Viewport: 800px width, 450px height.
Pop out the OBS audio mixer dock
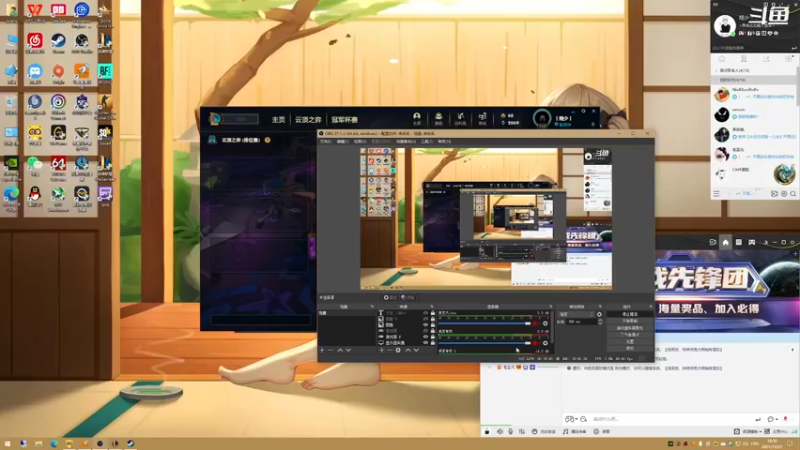coord(551,307)
